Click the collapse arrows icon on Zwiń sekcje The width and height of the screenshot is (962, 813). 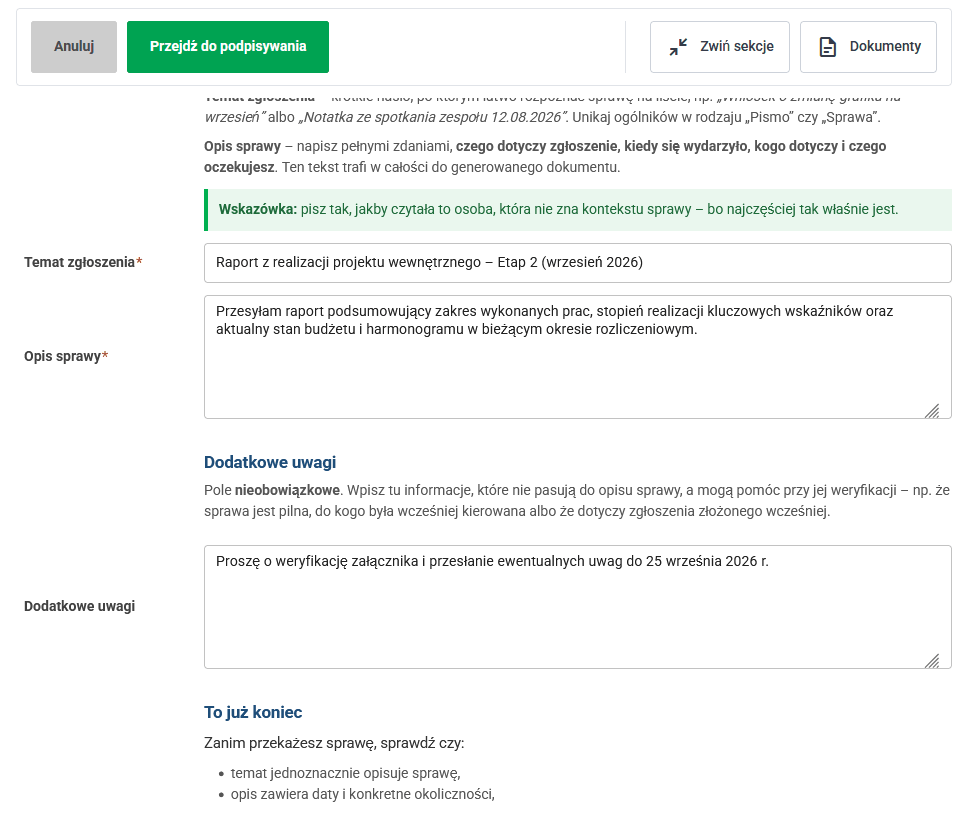point(678,47)
